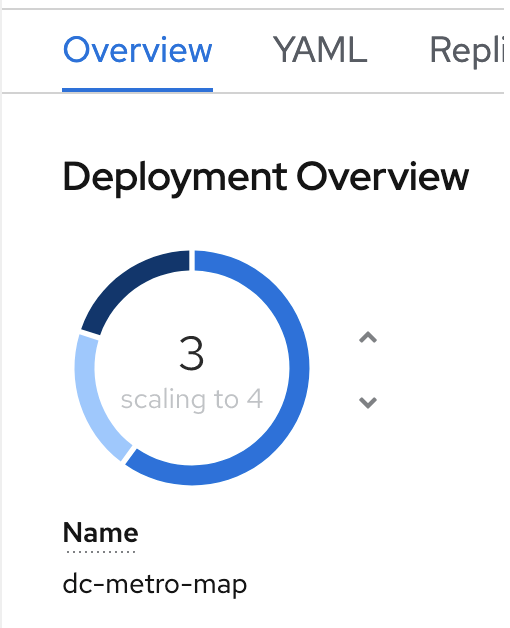Switch to the Overview tab

point(137,50)
